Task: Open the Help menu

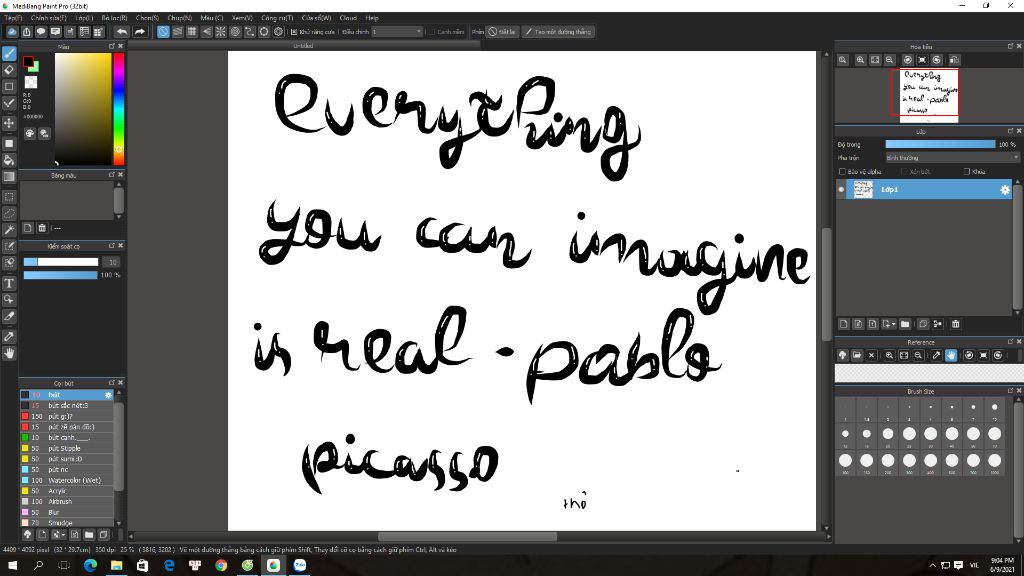Action: 372,18
